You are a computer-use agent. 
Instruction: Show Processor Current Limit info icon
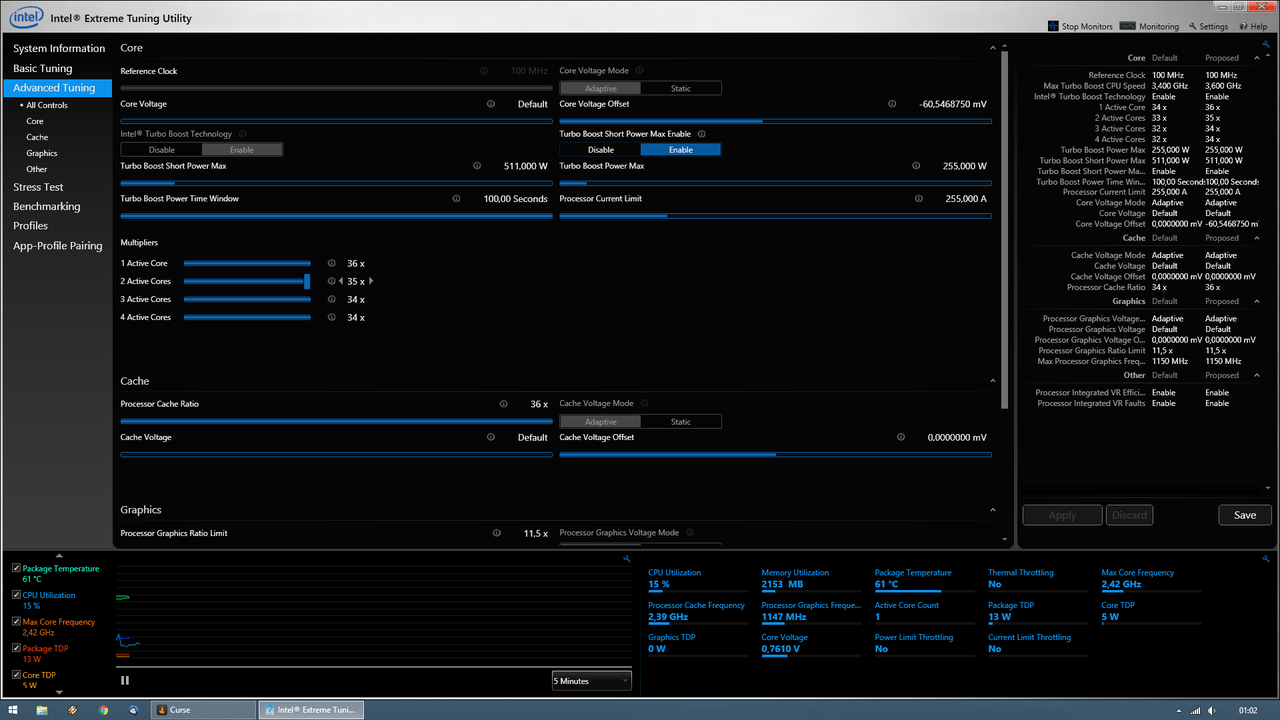918,198
